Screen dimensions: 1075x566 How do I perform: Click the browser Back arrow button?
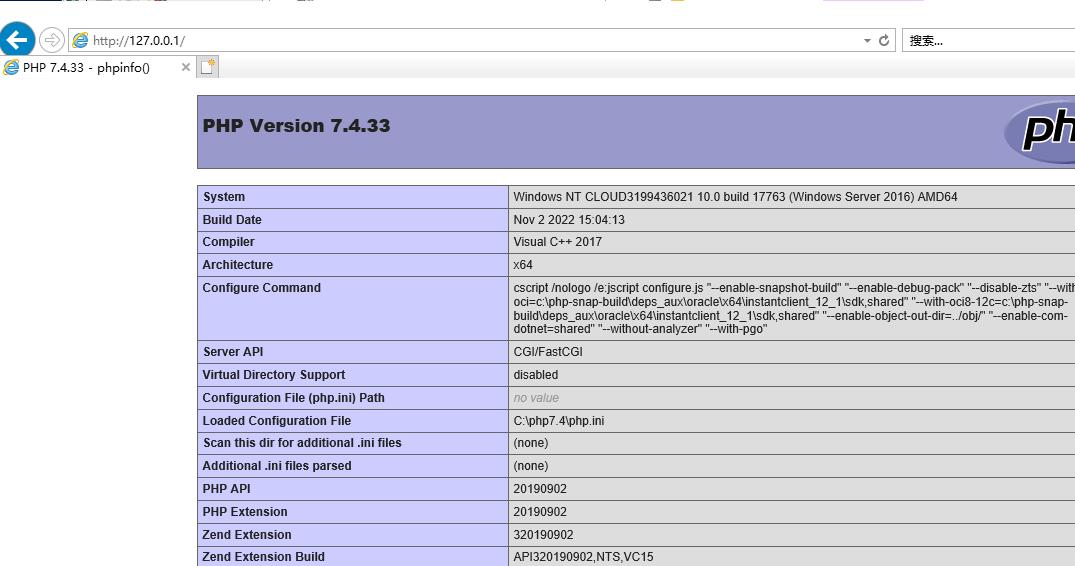[17, 40]
